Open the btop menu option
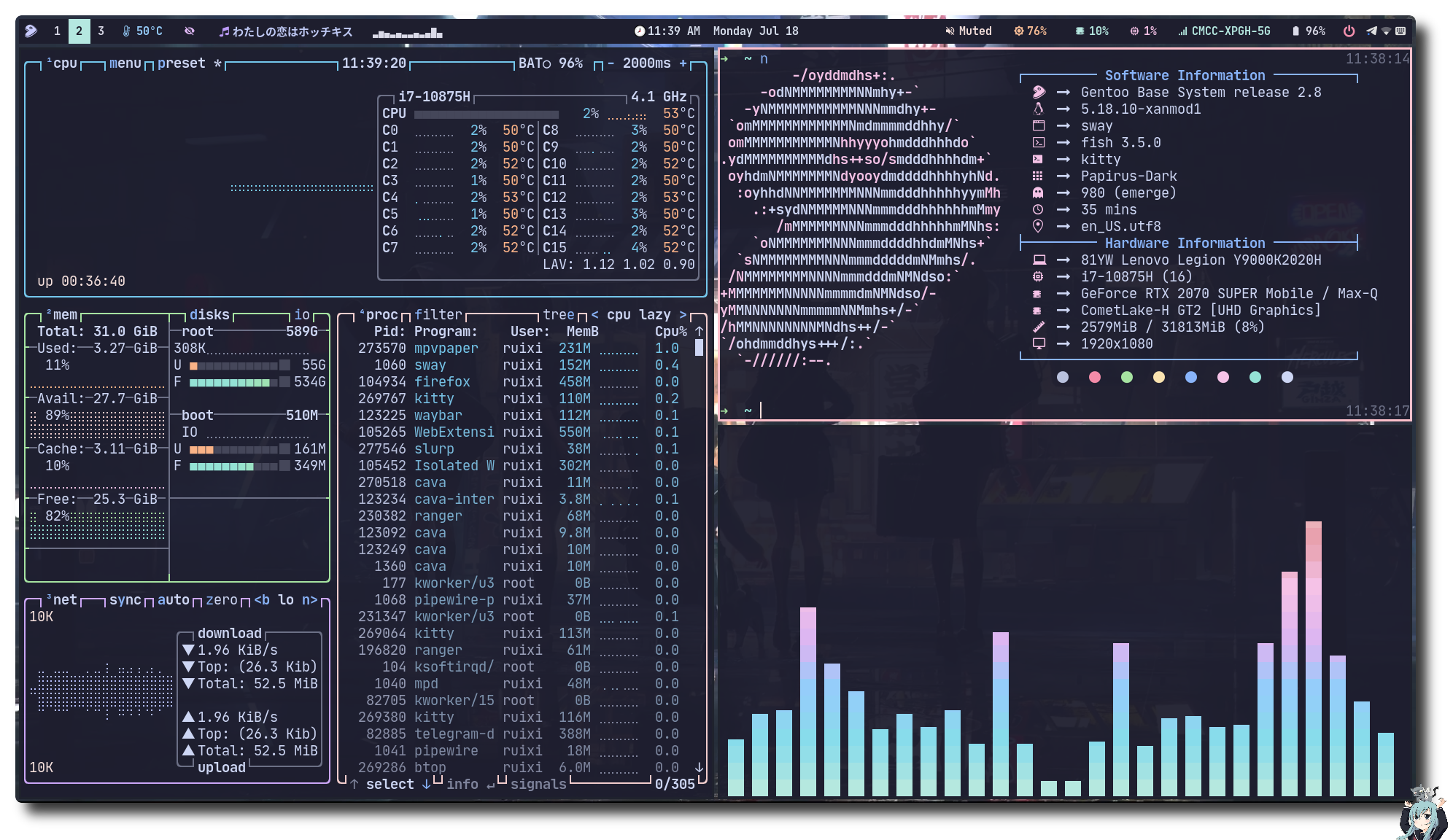 (x=125, y=63)
